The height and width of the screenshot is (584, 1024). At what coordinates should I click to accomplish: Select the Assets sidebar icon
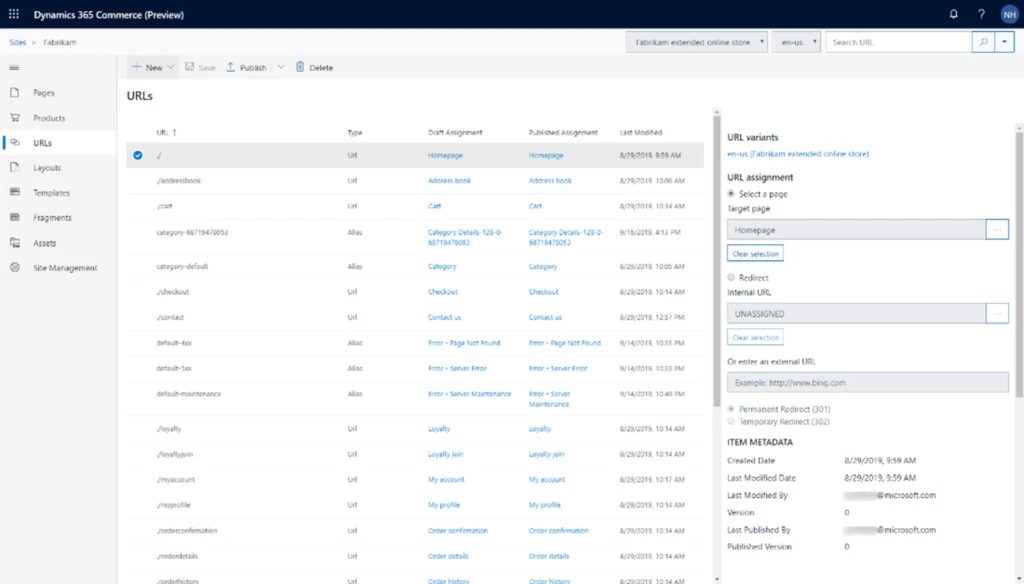44,242
